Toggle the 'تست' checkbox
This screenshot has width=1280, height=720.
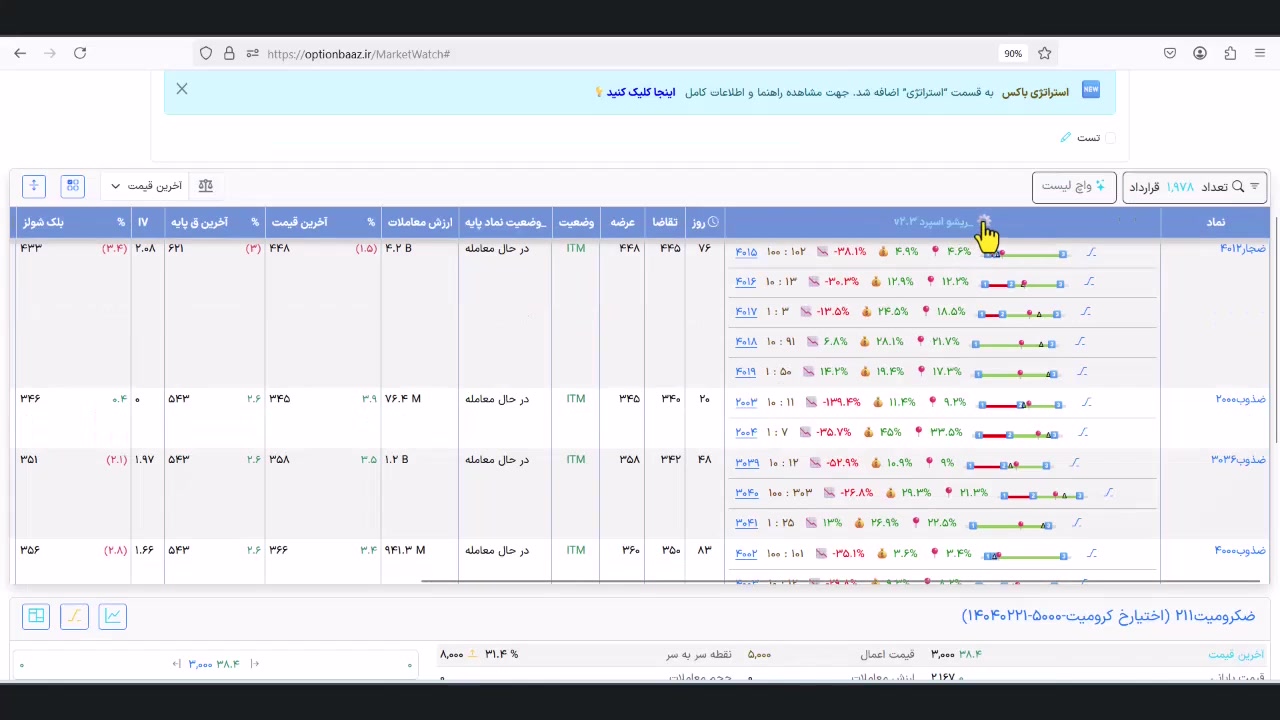[1110, 138]
